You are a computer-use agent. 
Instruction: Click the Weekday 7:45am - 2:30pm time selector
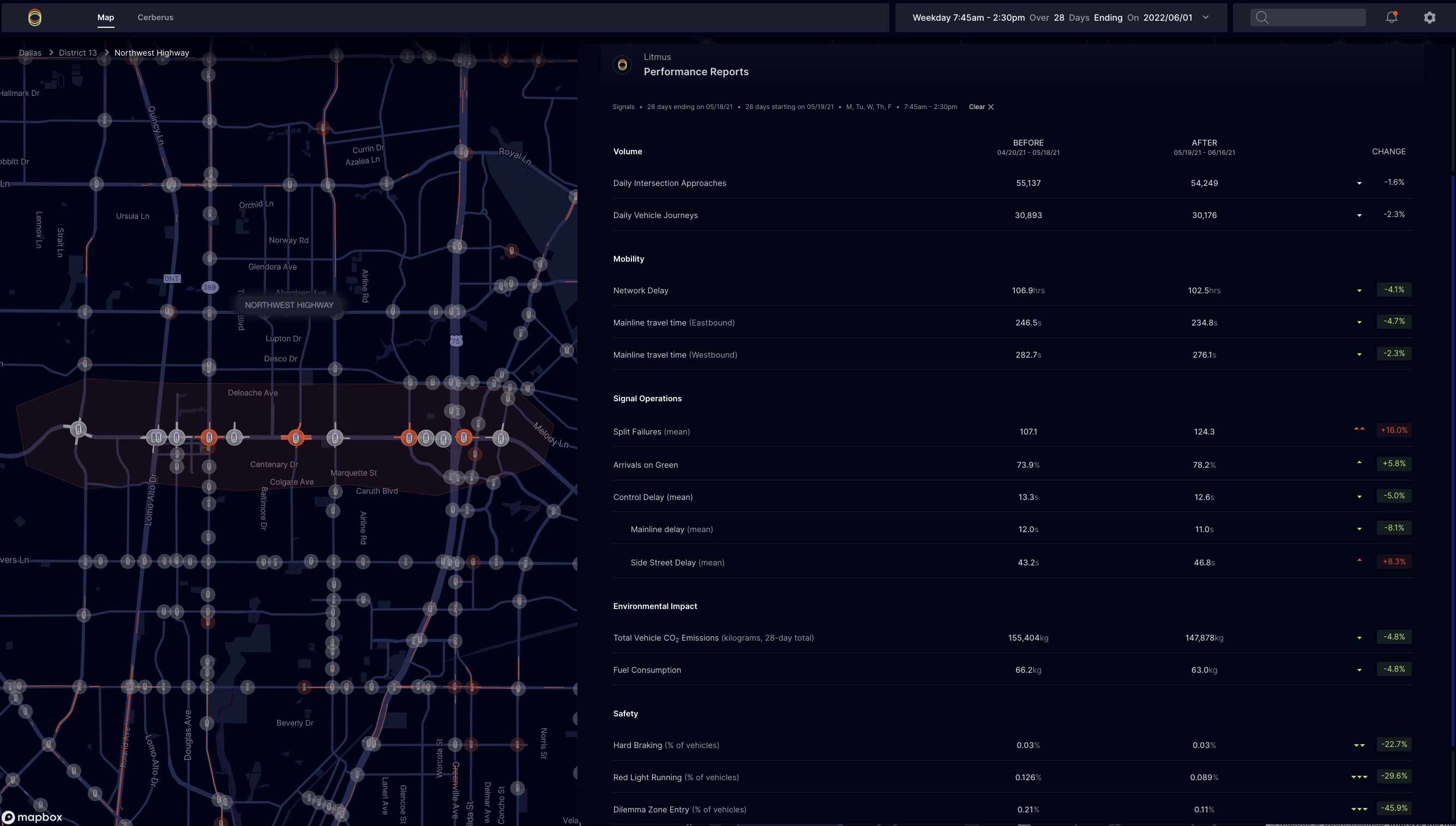pos(968,17)
